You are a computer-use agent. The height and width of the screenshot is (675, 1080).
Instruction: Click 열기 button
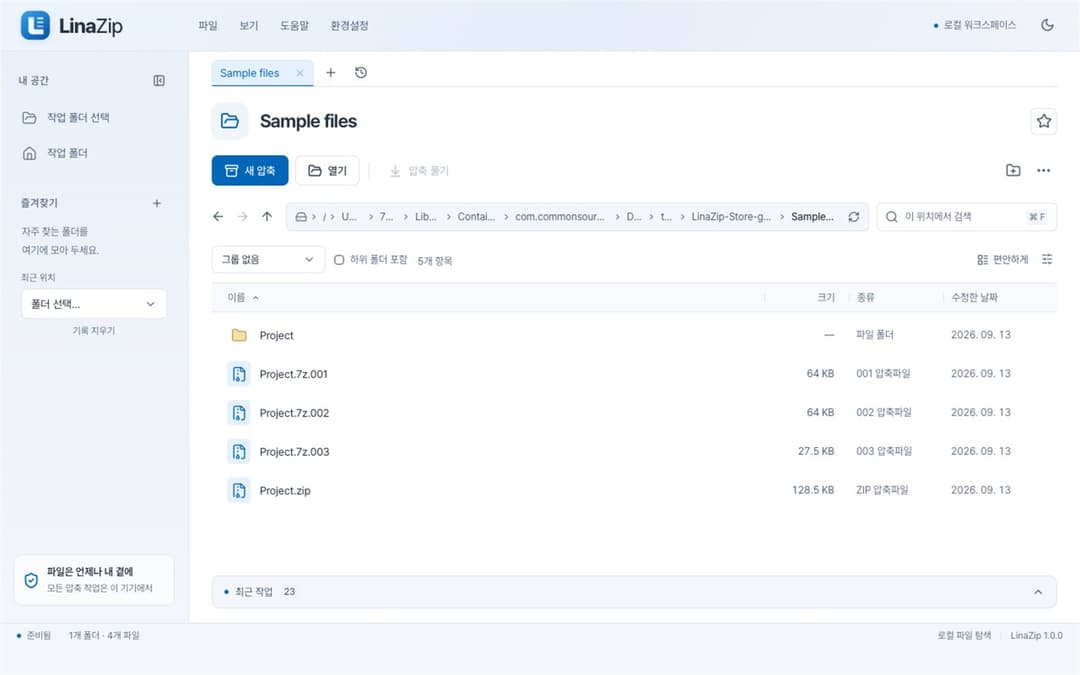point(327,170)
